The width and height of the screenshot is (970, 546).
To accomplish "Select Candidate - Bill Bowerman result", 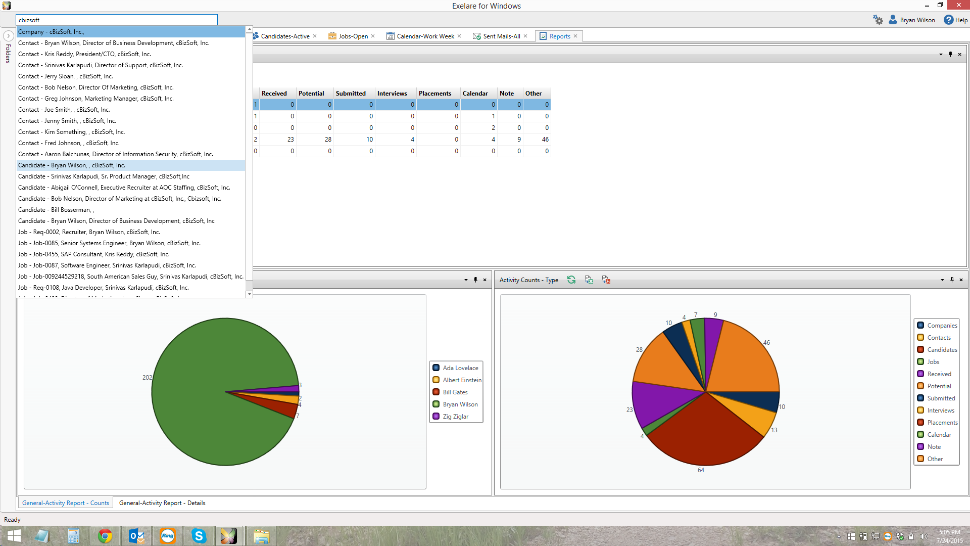I will click(131, 210).
